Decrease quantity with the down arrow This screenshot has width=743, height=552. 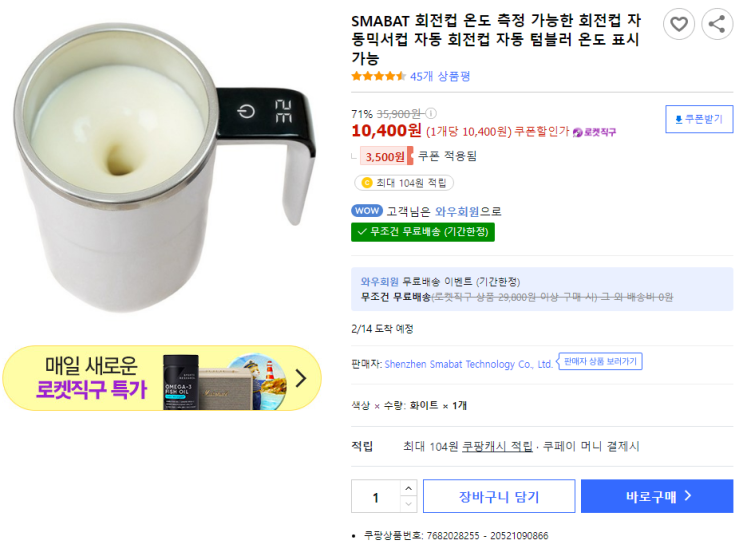(x=408, y=504)
